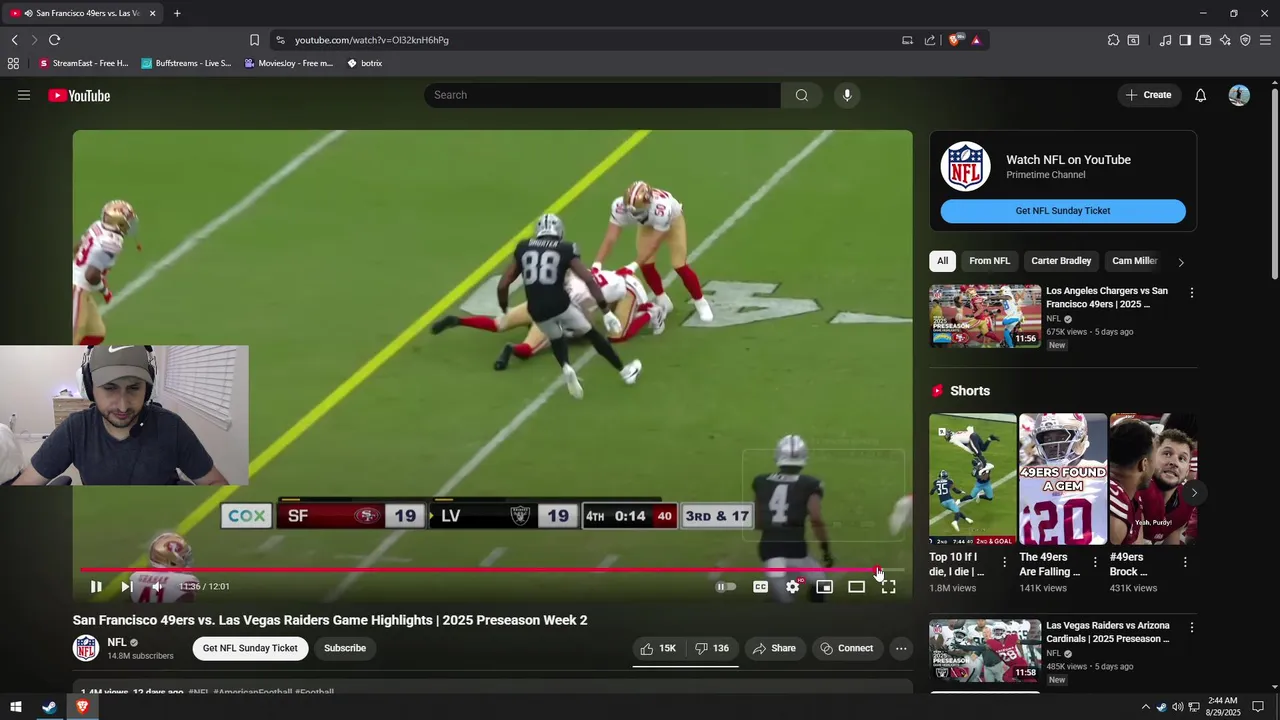This screenshot has width=1280, height=720.
Task: Open Raiders vs Arizona Cardinals video title
Action: 1108,632
